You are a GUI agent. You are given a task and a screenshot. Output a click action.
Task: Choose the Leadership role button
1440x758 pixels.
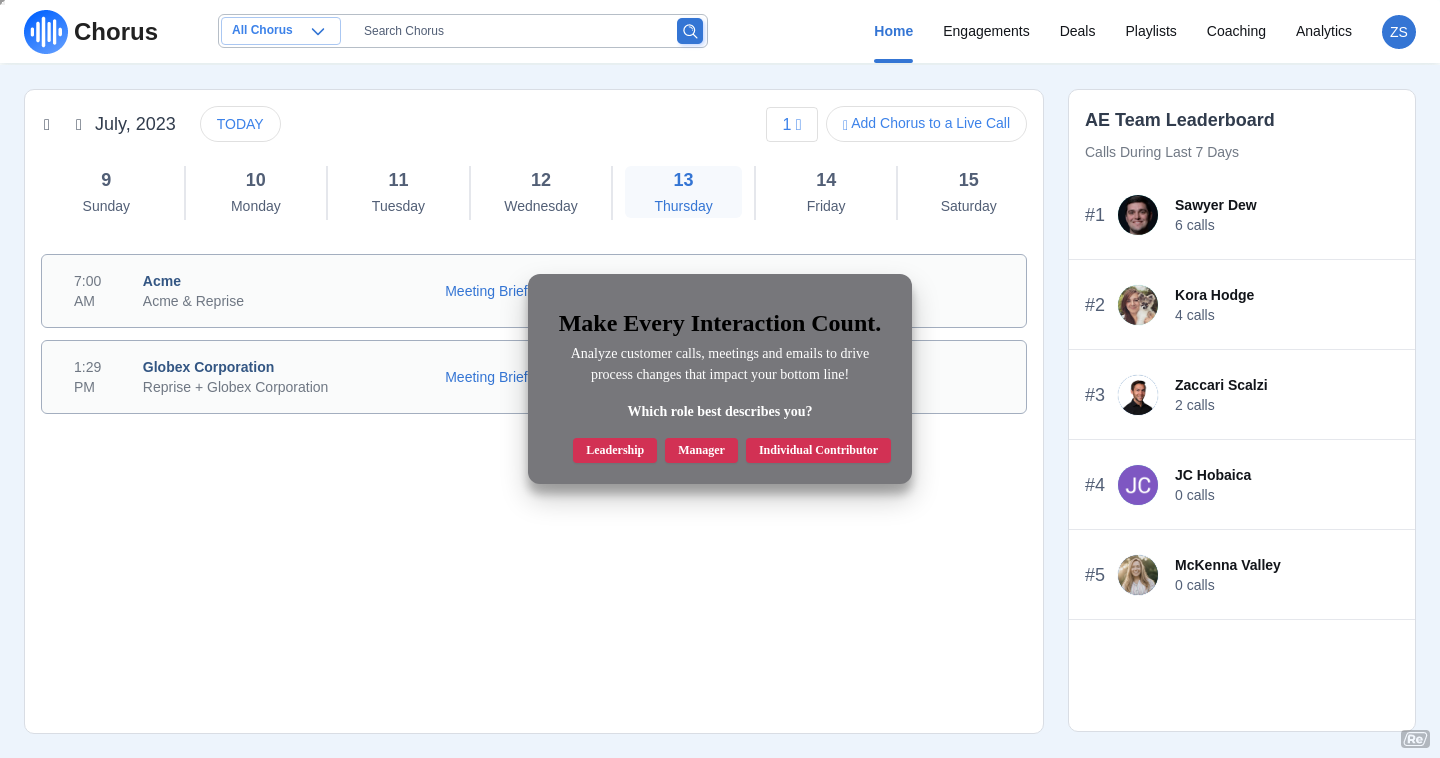click(x=614, y=450)
